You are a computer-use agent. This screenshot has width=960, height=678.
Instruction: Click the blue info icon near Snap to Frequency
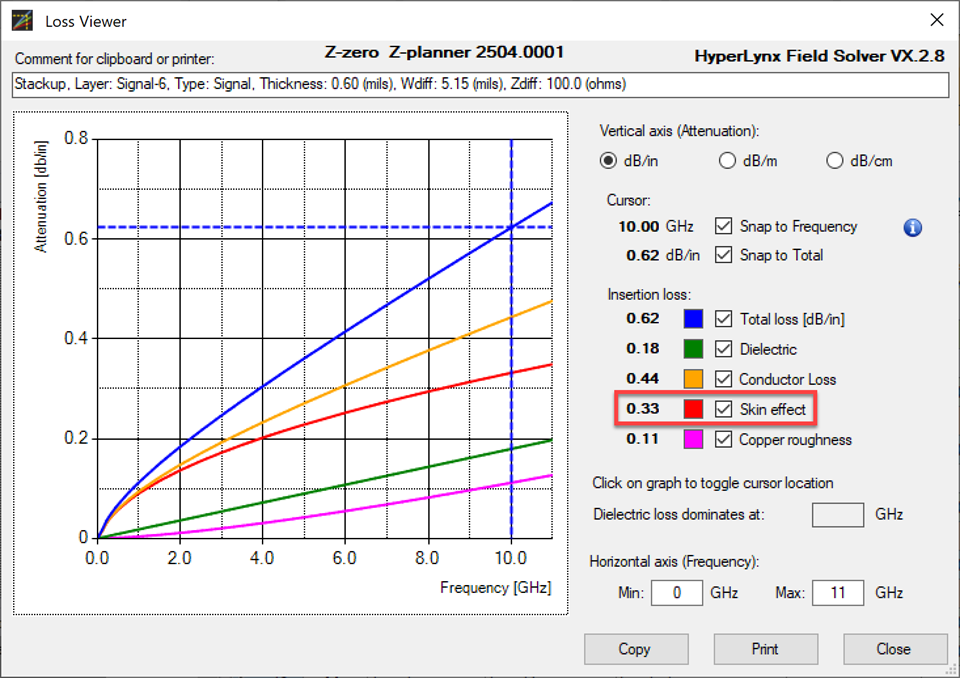coord(912,227)
